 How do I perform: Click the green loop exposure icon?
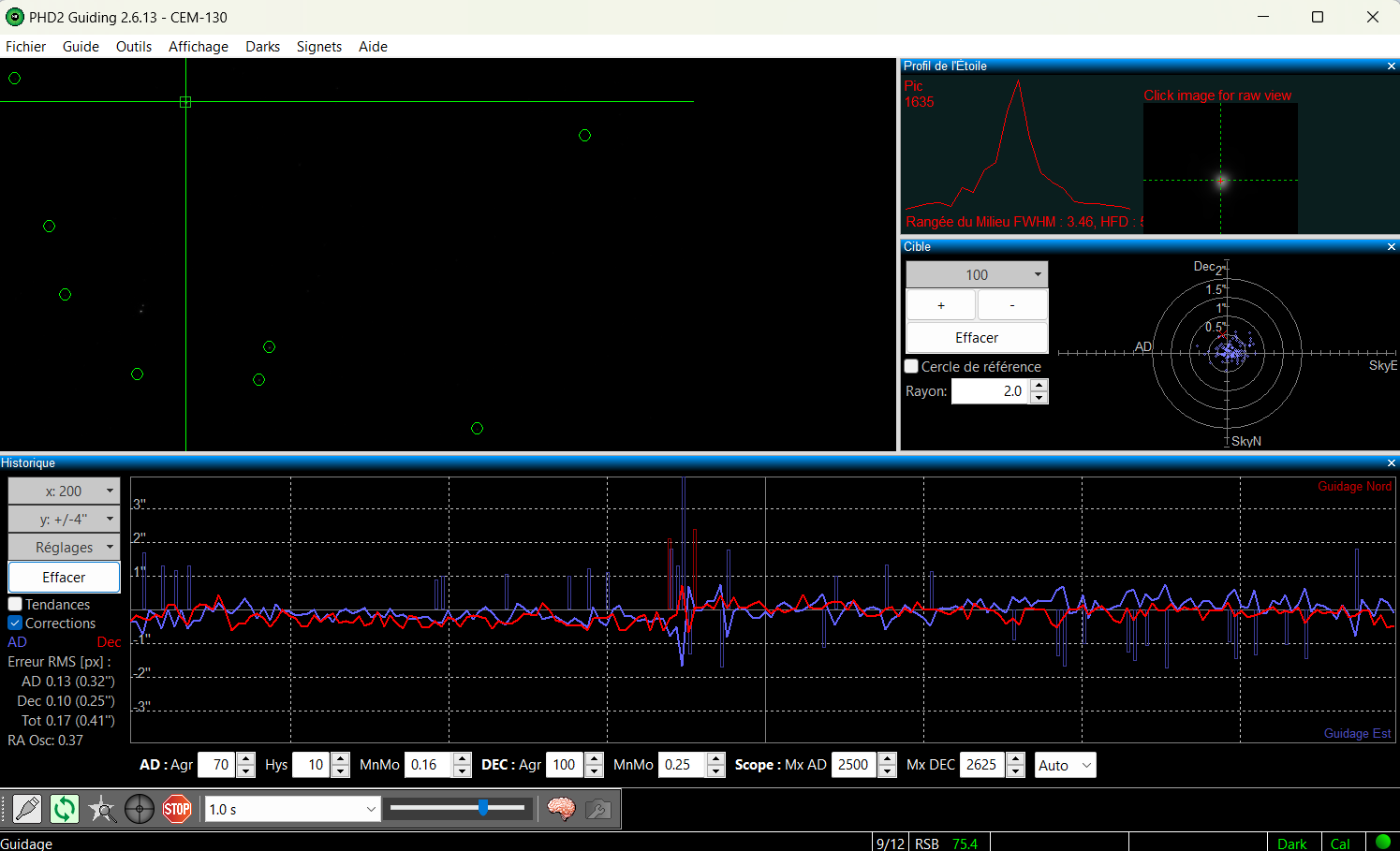[x=65, y=809]
